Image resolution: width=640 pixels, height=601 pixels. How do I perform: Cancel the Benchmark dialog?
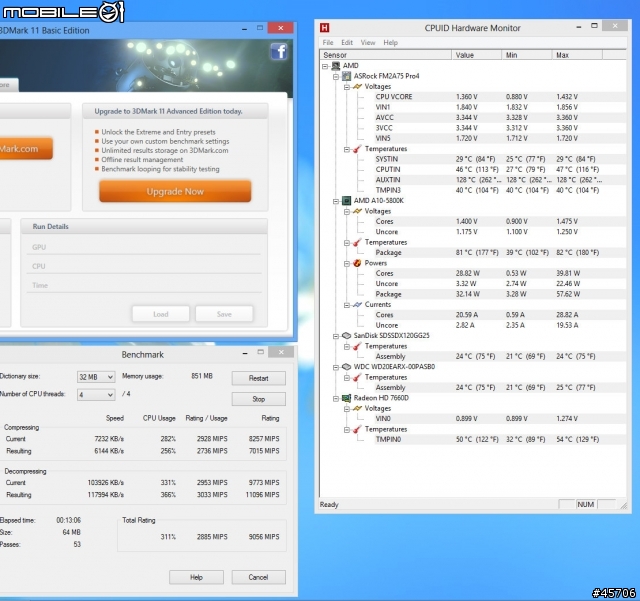258,577
